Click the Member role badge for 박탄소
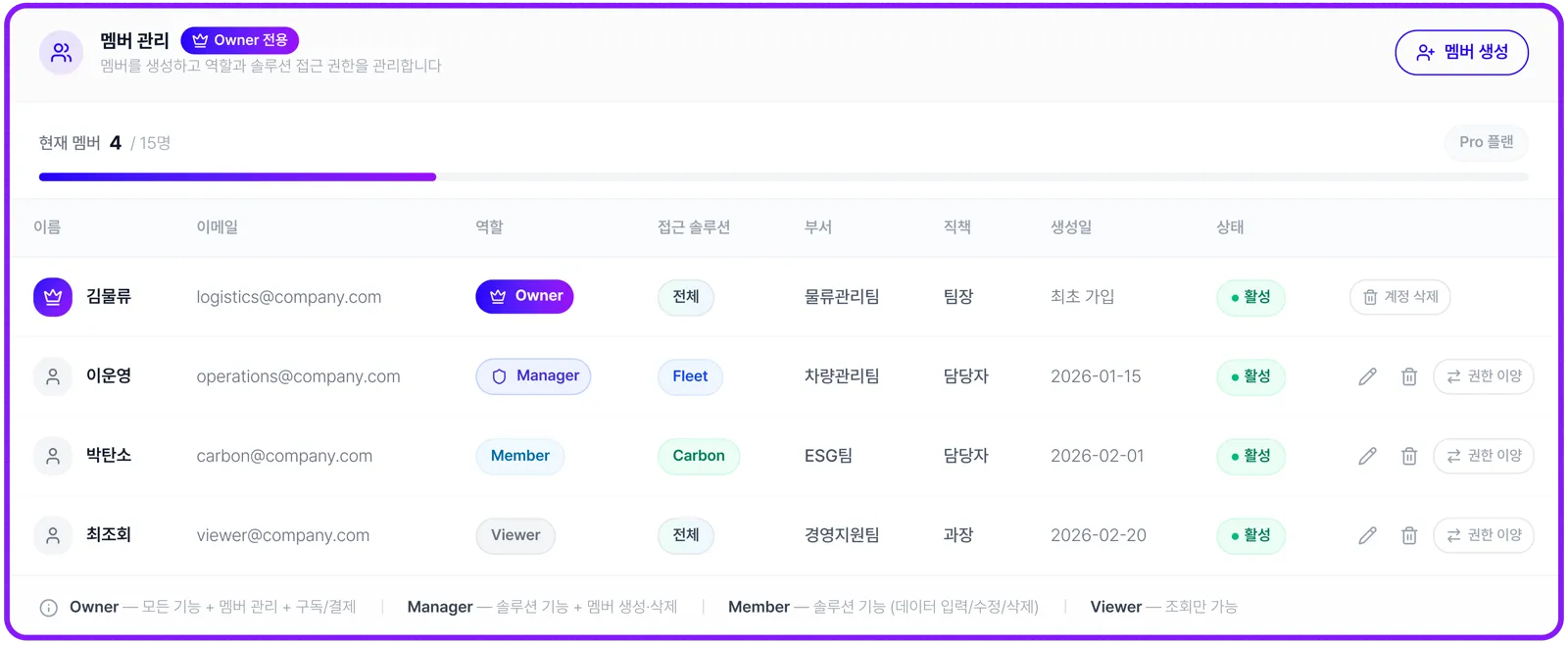Image resolution: width=1568 pixels, height=646 pixels. (519, 456)
